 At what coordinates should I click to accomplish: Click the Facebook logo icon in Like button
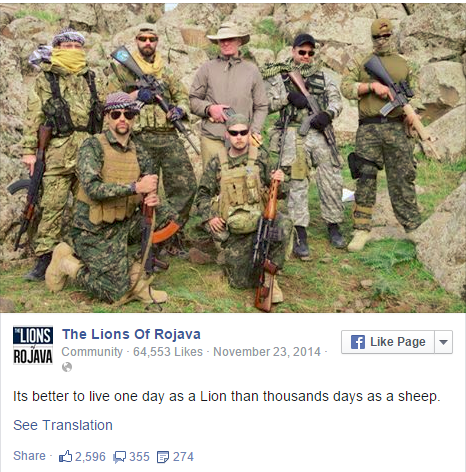click(x=358, y=342)
